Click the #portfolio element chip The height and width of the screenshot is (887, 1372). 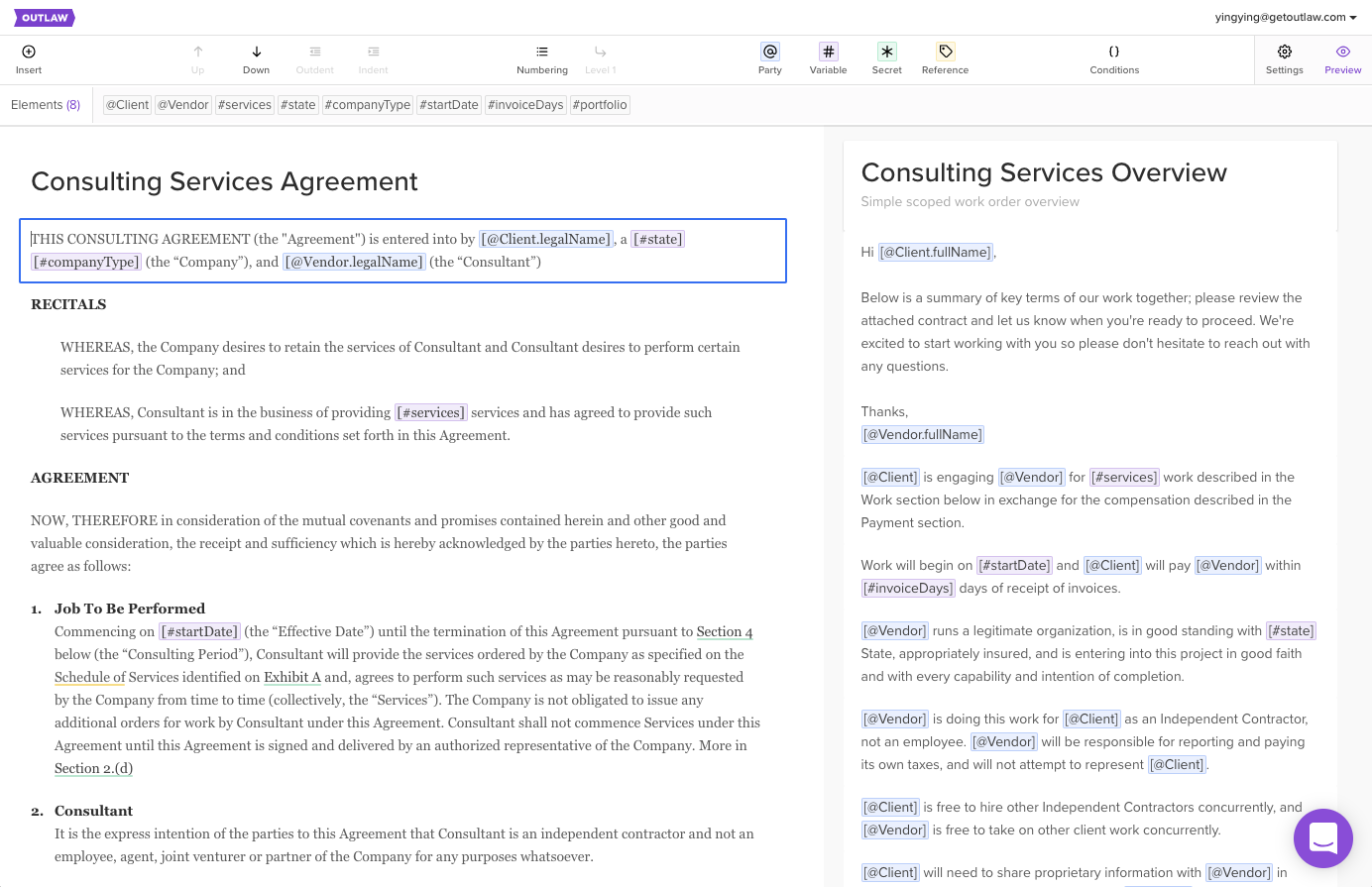coord(600,105)
